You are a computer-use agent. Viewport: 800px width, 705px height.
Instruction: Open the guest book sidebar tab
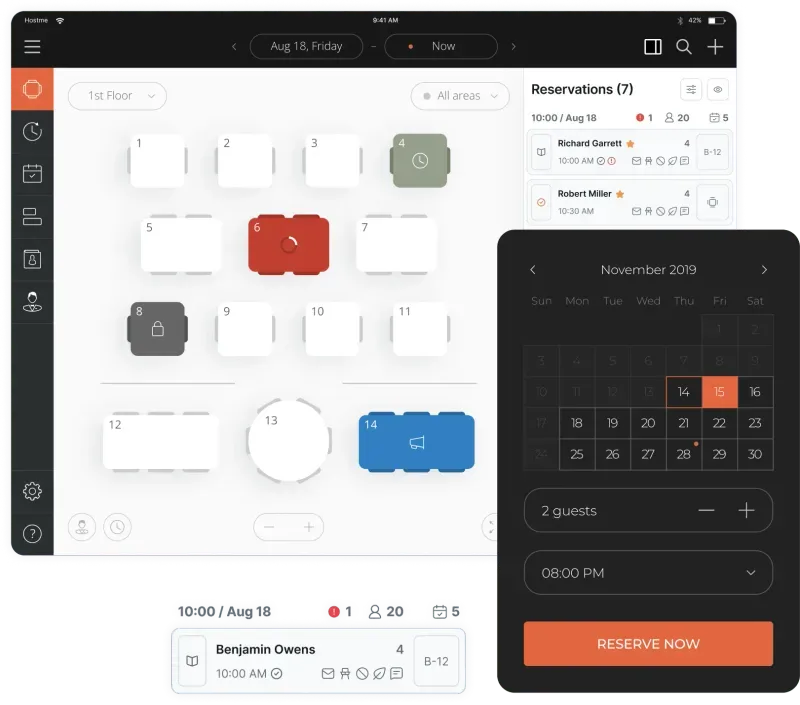pyautogui.click(x=32, y=259)
